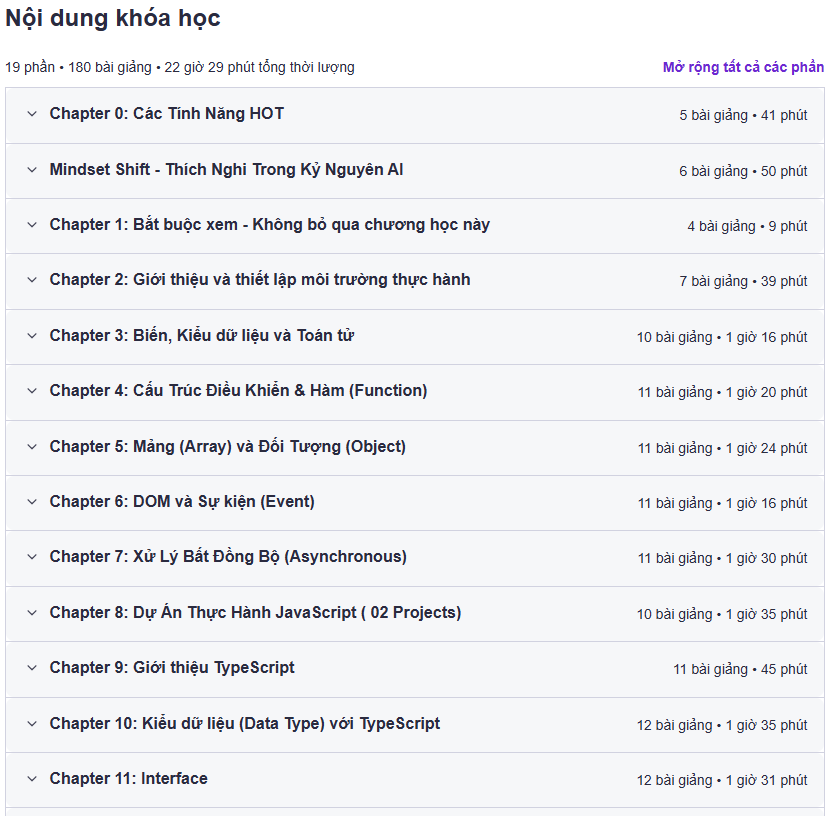Expand chevron for Chapter 7: Xử Lý Bất Đồng Bộ
The width and height of the screenshot is (832, 816).
32,557
